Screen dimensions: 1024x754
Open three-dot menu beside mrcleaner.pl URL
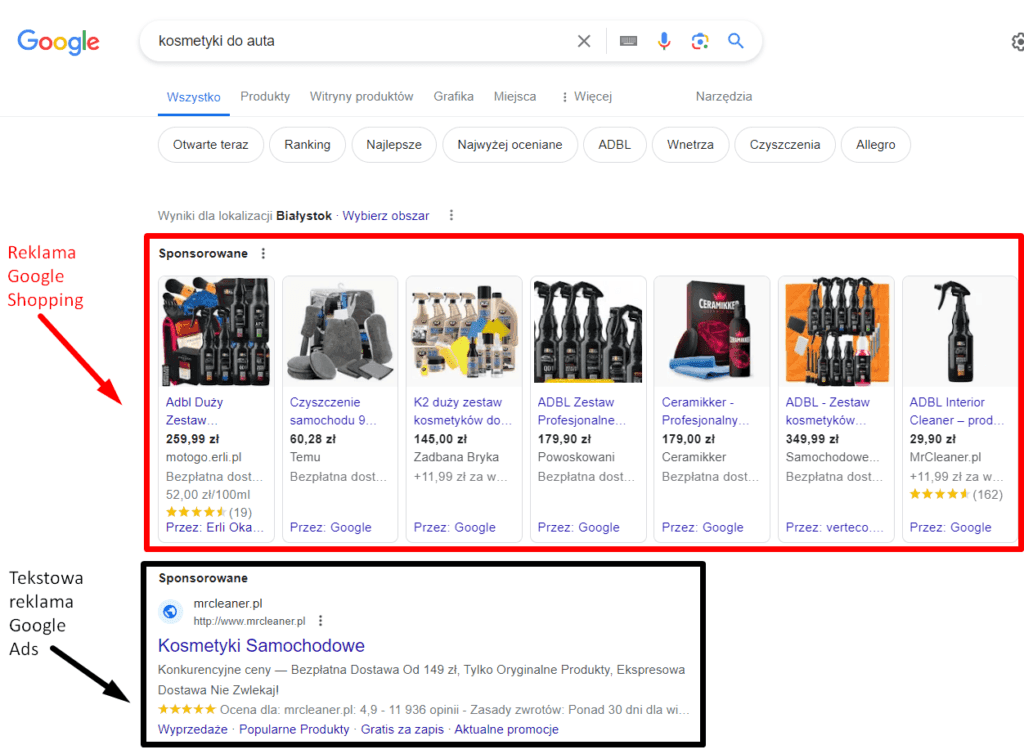(321, 621)
